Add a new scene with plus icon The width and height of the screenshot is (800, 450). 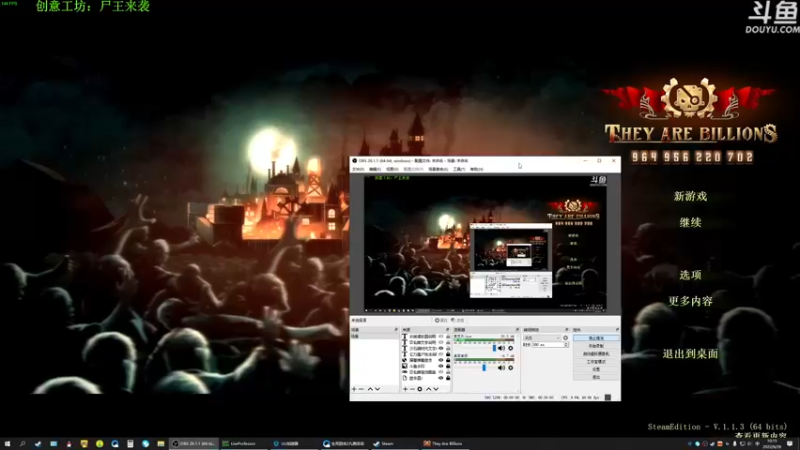(354, 389)
